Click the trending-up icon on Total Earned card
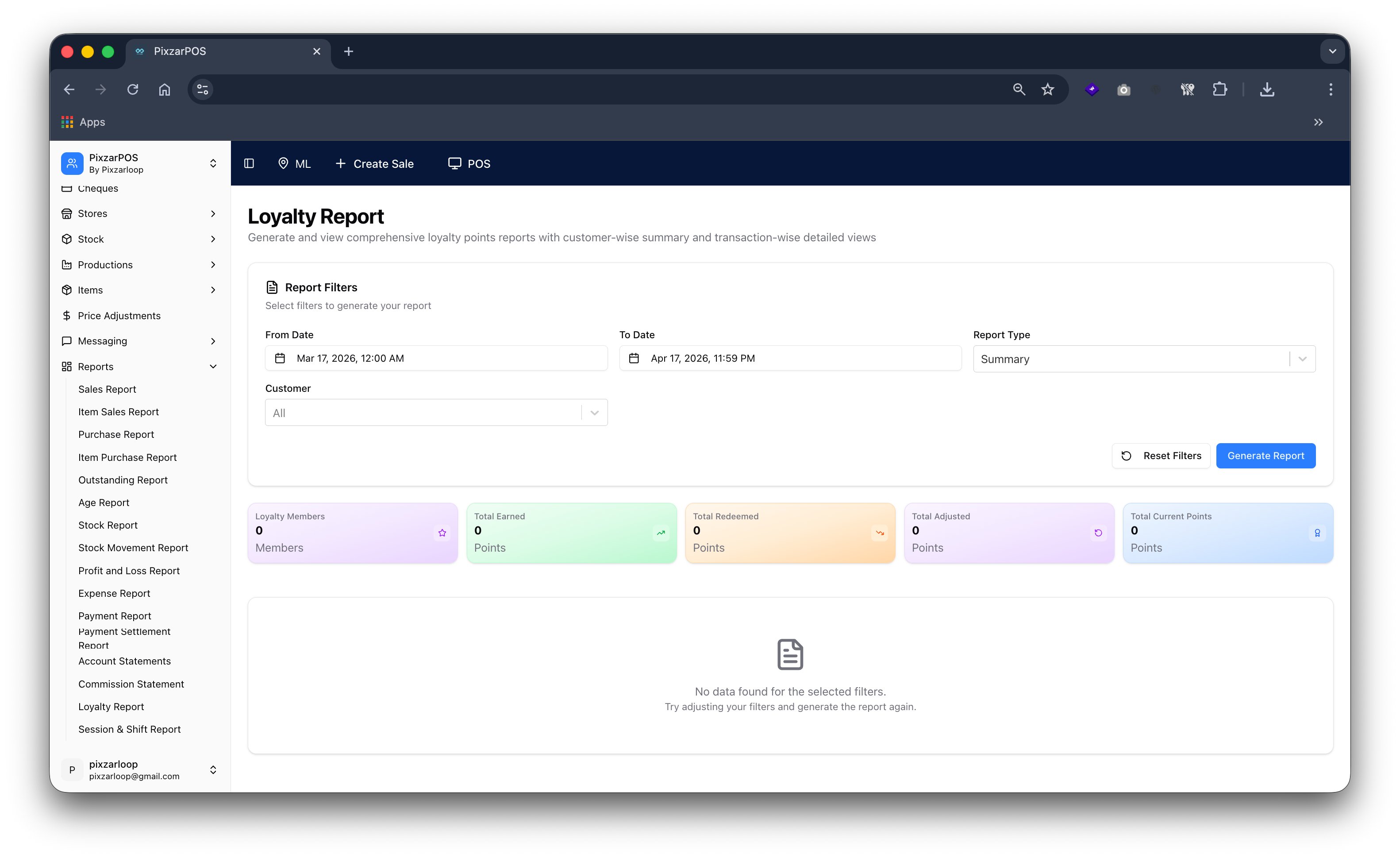Screen dimensions: 1400x858 coord(661,533)
